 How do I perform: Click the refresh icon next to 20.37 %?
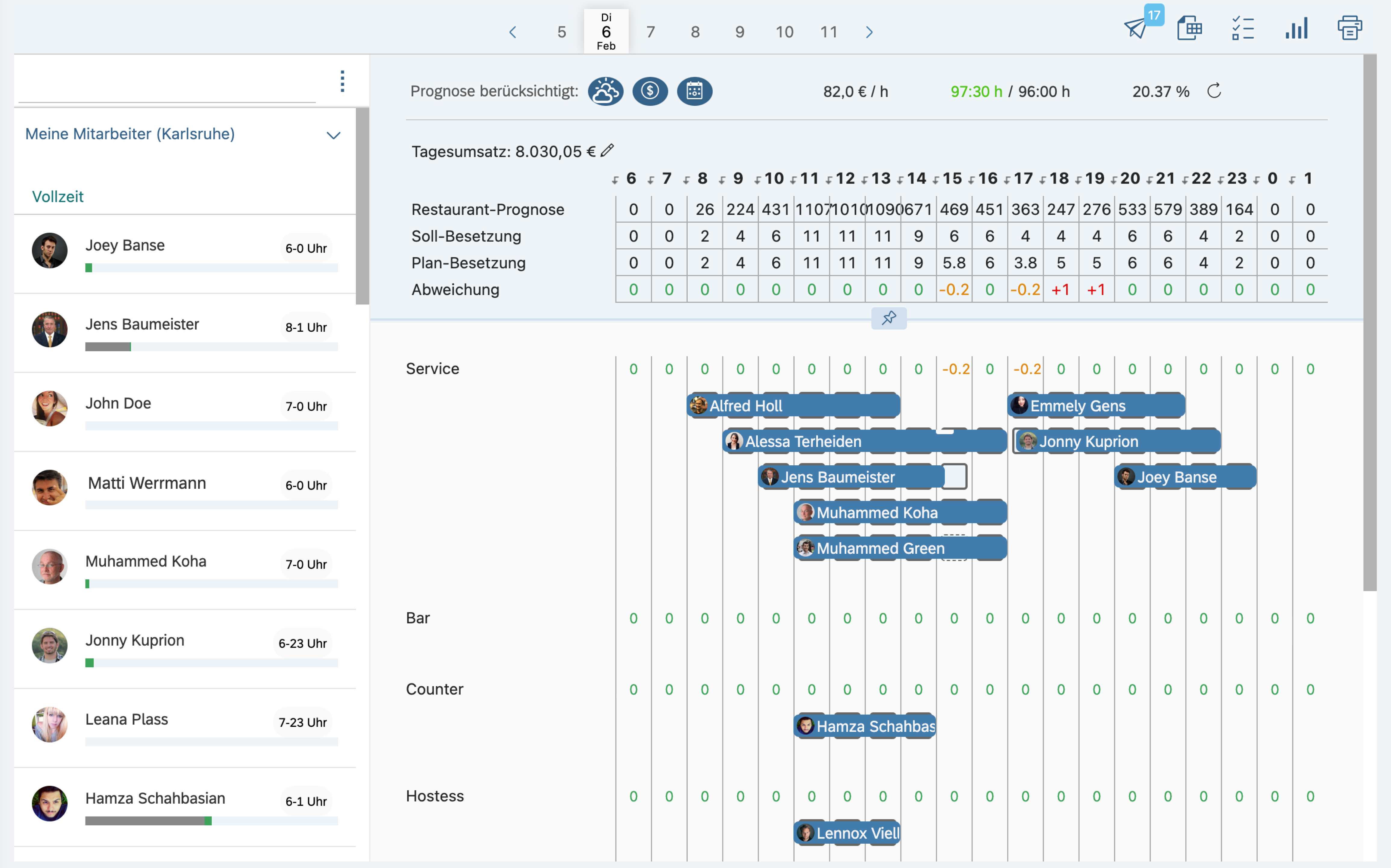tap(1214, 91)
